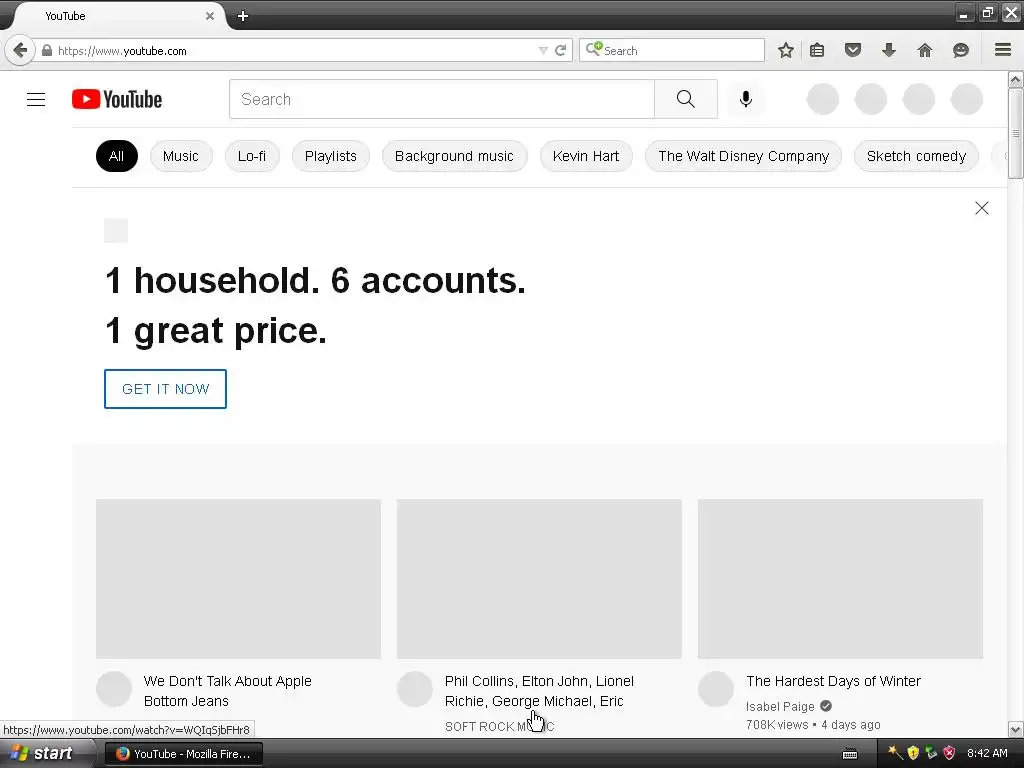The width and height of the screenshot is (1024, 768).
Task: Open 'We Don't Talk About Apple Bottom Jeans' title
Action: click(x=227, y=691)
